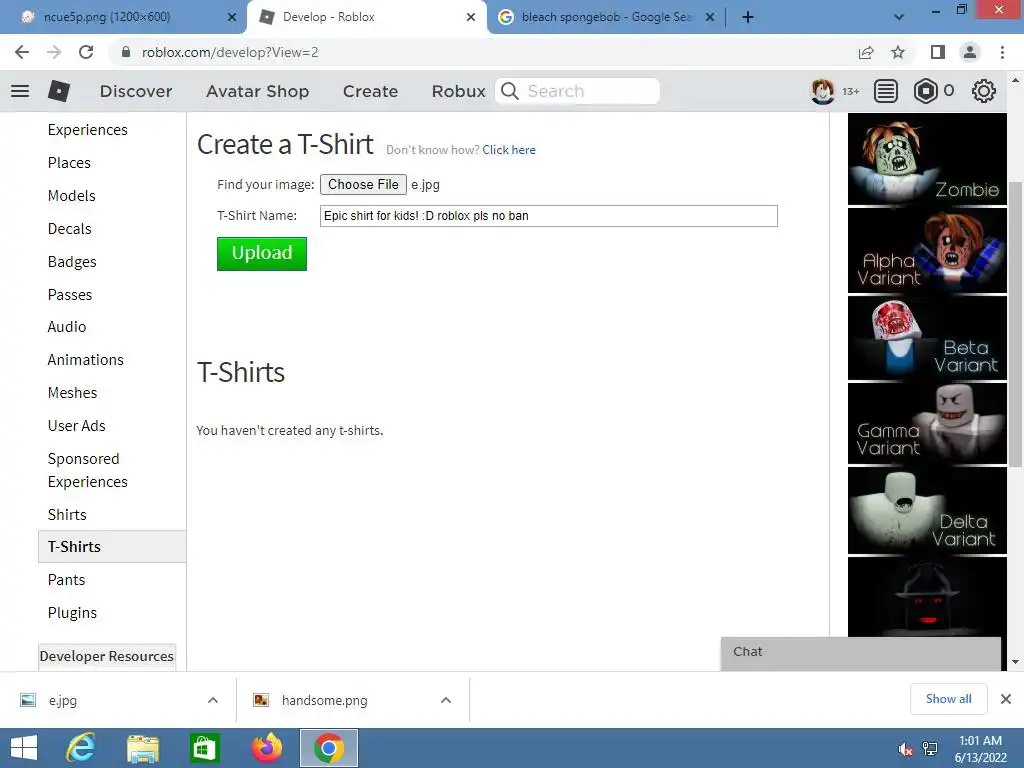Go back to previous page
The image size is (1024, 768).
click(x=22, y=52)
